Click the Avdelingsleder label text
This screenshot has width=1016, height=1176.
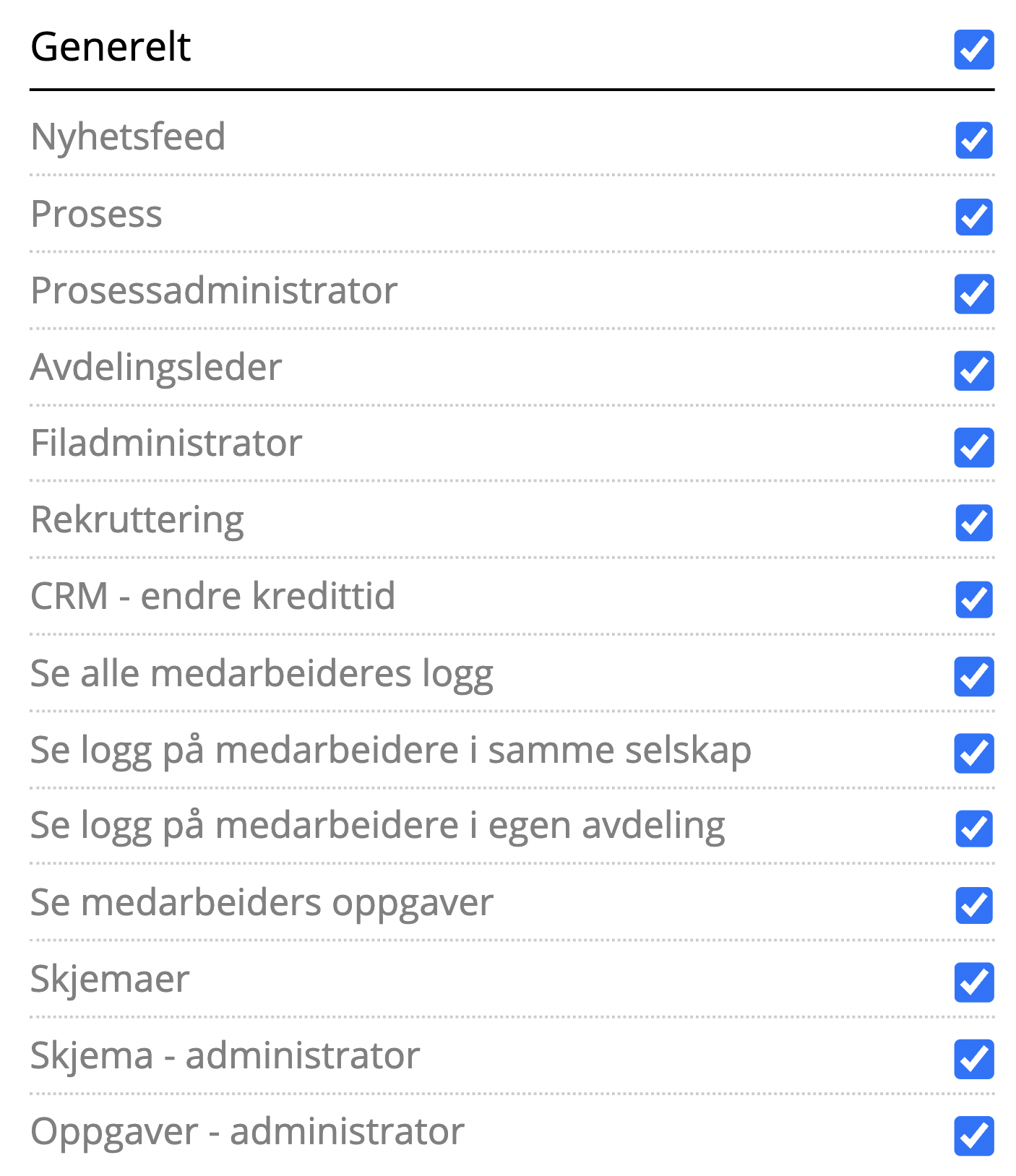tap(156, 368)
